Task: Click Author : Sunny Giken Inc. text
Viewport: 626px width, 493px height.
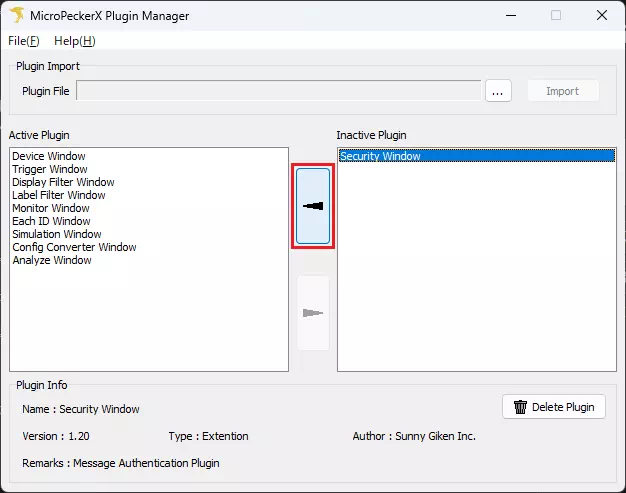Action: pos(414,436)
